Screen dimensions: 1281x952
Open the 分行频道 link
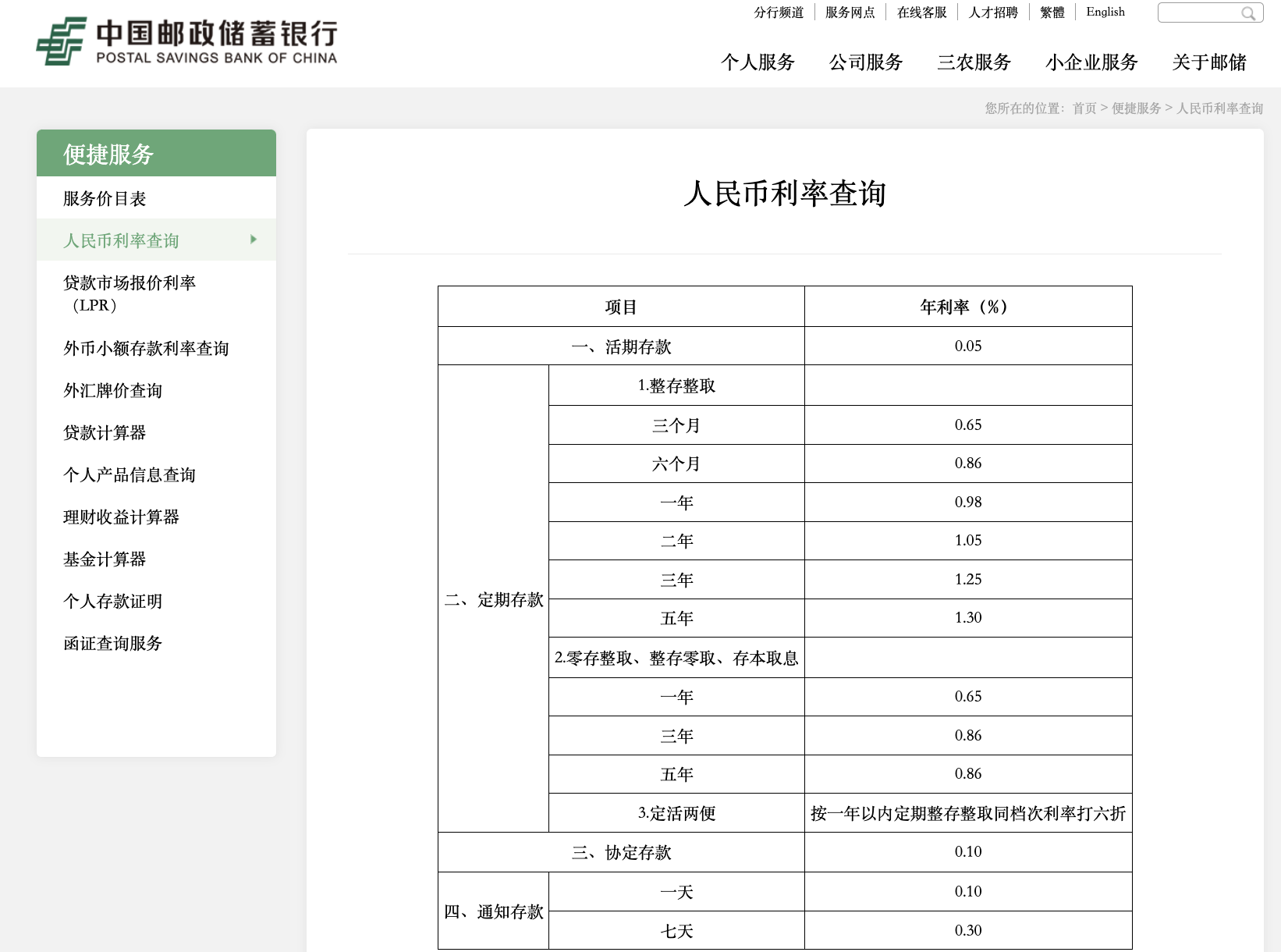779,12
